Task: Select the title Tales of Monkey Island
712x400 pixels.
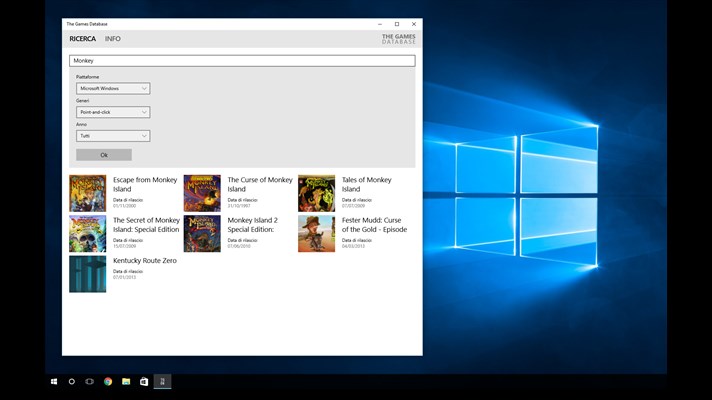Action: pyautogui.click(x=366, y=184)
